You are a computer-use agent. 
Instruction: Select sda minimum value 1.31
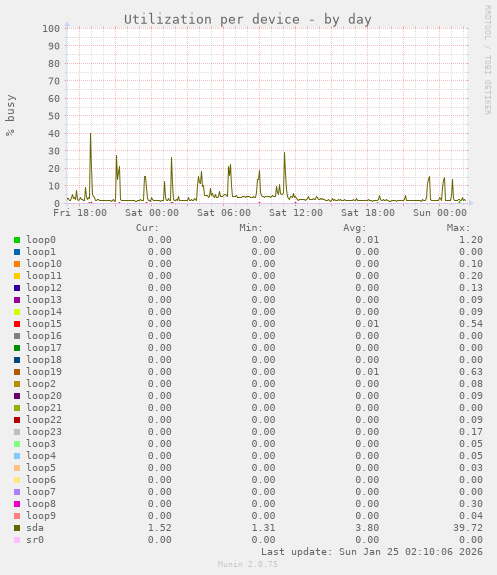click(263, 528)
